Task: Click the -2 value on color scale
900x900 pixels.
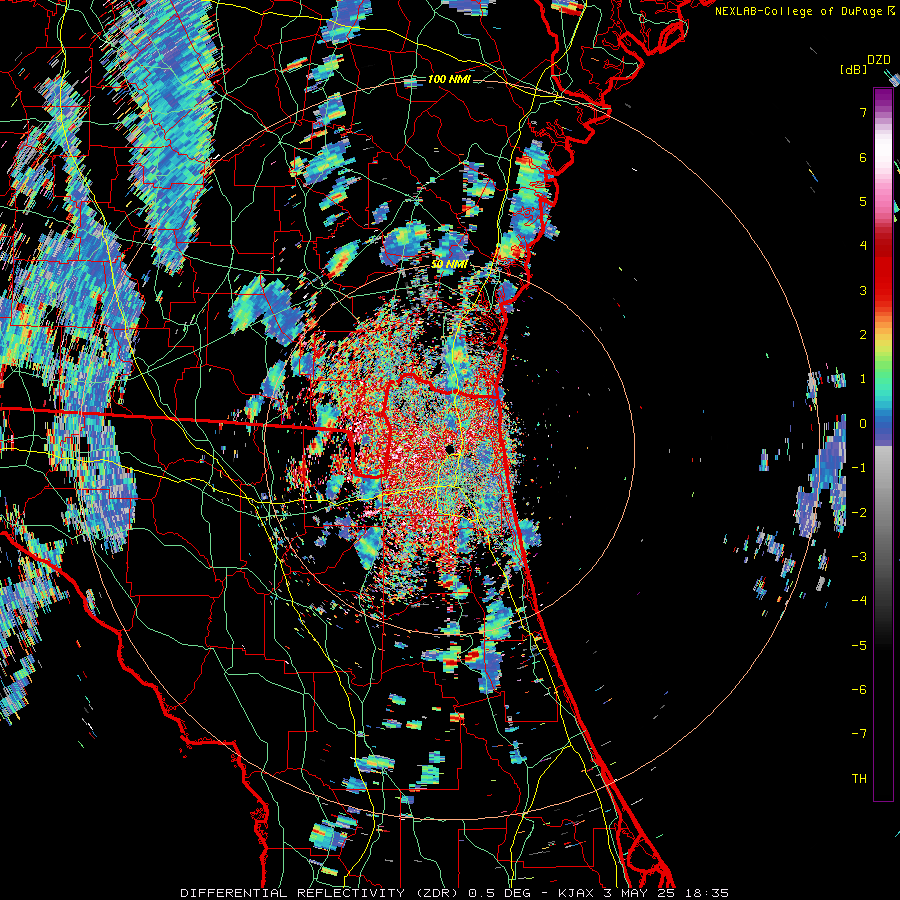Action: 859,513
